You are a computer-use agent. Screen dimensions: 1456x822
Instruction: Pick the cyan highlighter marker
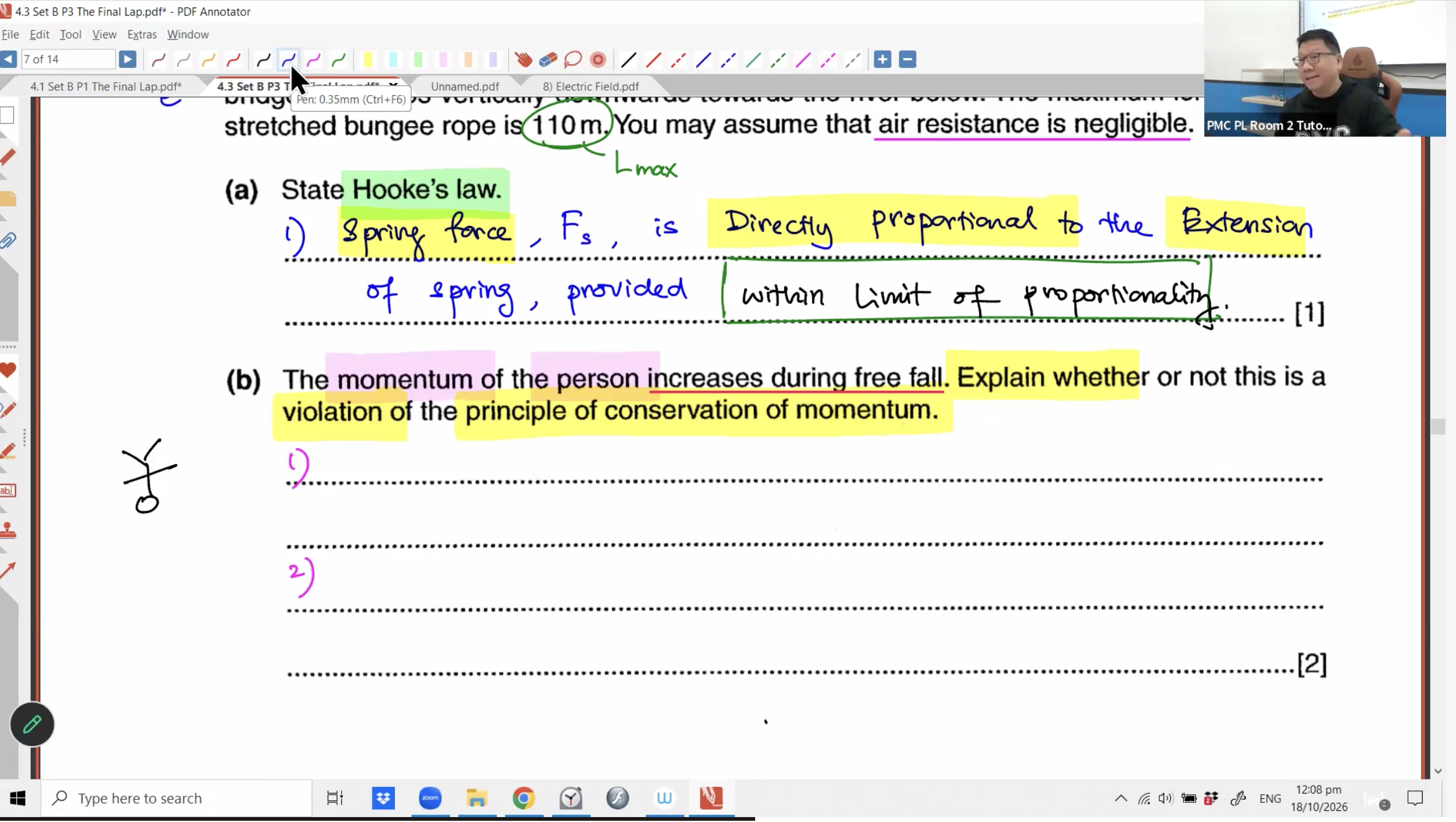pos(393,60)
